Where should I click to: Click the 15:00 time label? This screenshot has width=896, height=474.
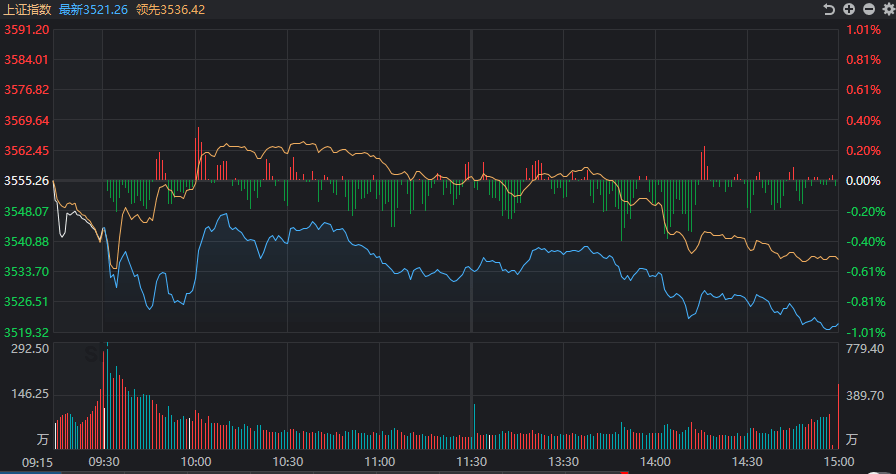[839, 461]
